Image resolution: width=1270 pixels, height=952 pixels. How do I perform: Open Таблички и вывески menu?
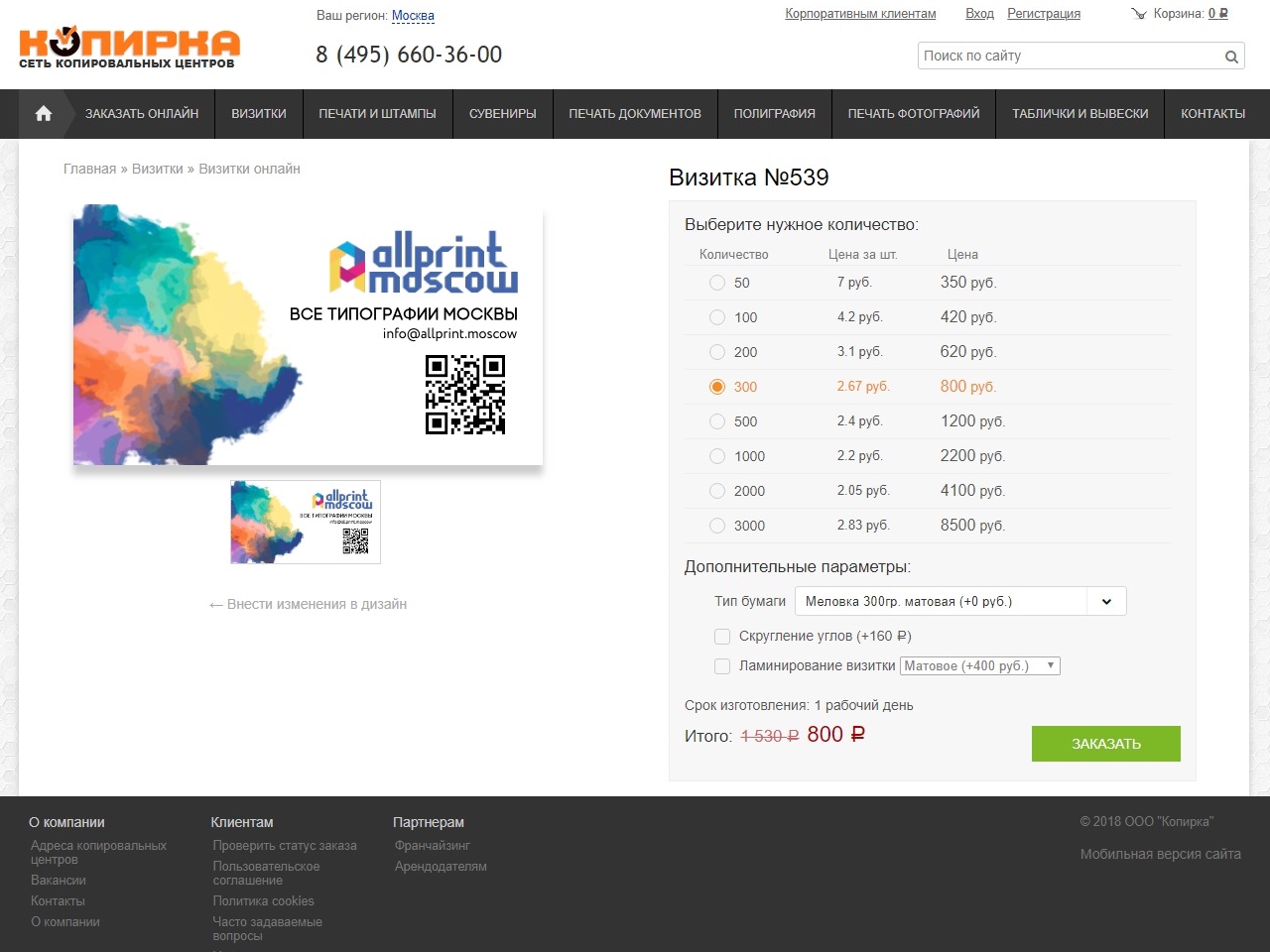pos(1080,114)
